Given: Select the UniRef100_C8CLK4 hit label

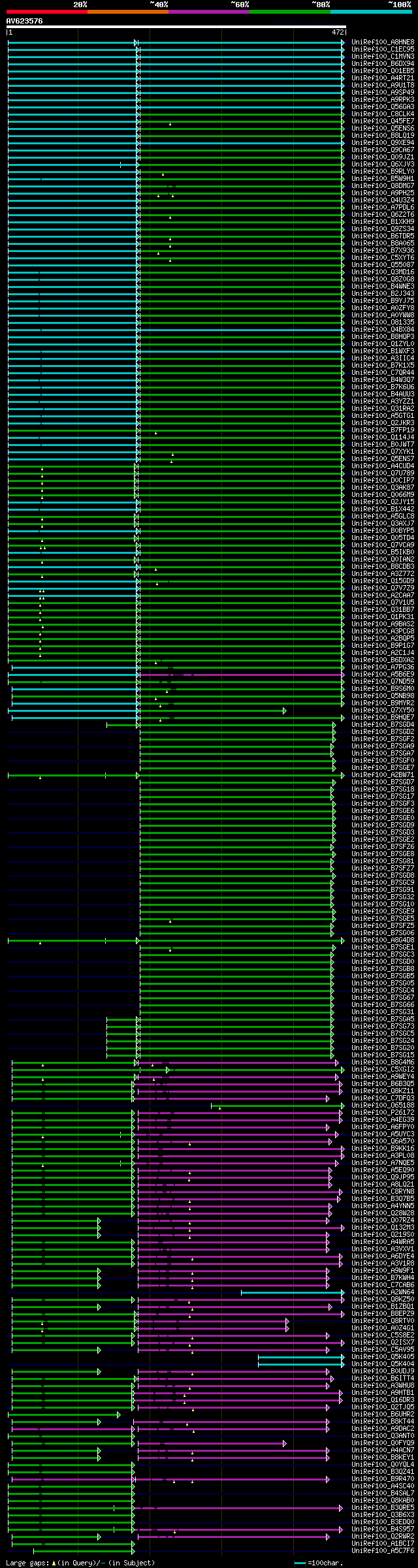Looking at the screenshot, I should pos(383,114).
